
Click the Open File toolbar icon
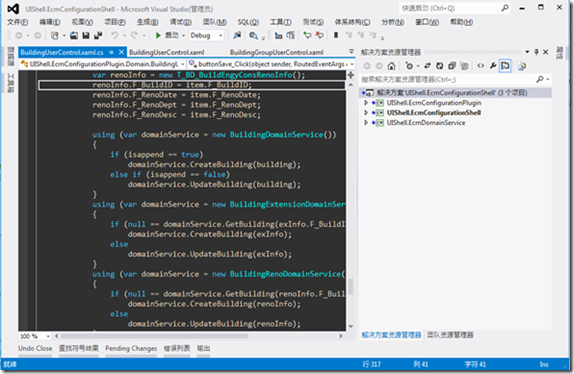click(74, 35)
